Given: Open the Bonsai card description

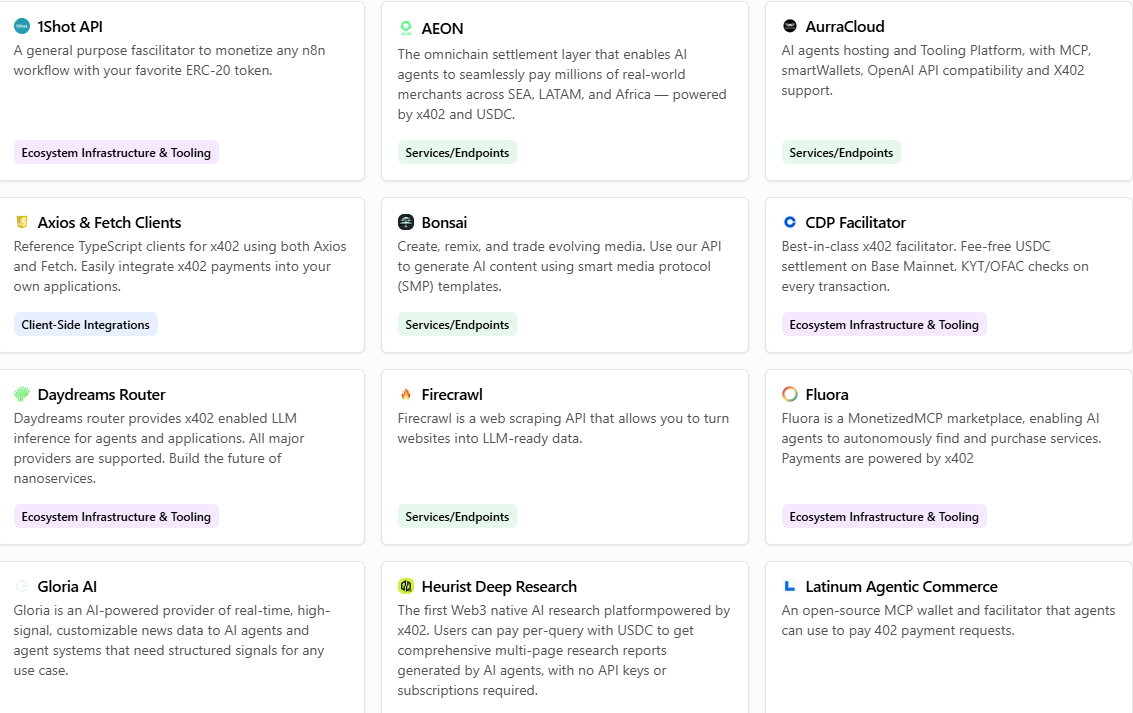Looking at the screenshot, I should (559, 266).
